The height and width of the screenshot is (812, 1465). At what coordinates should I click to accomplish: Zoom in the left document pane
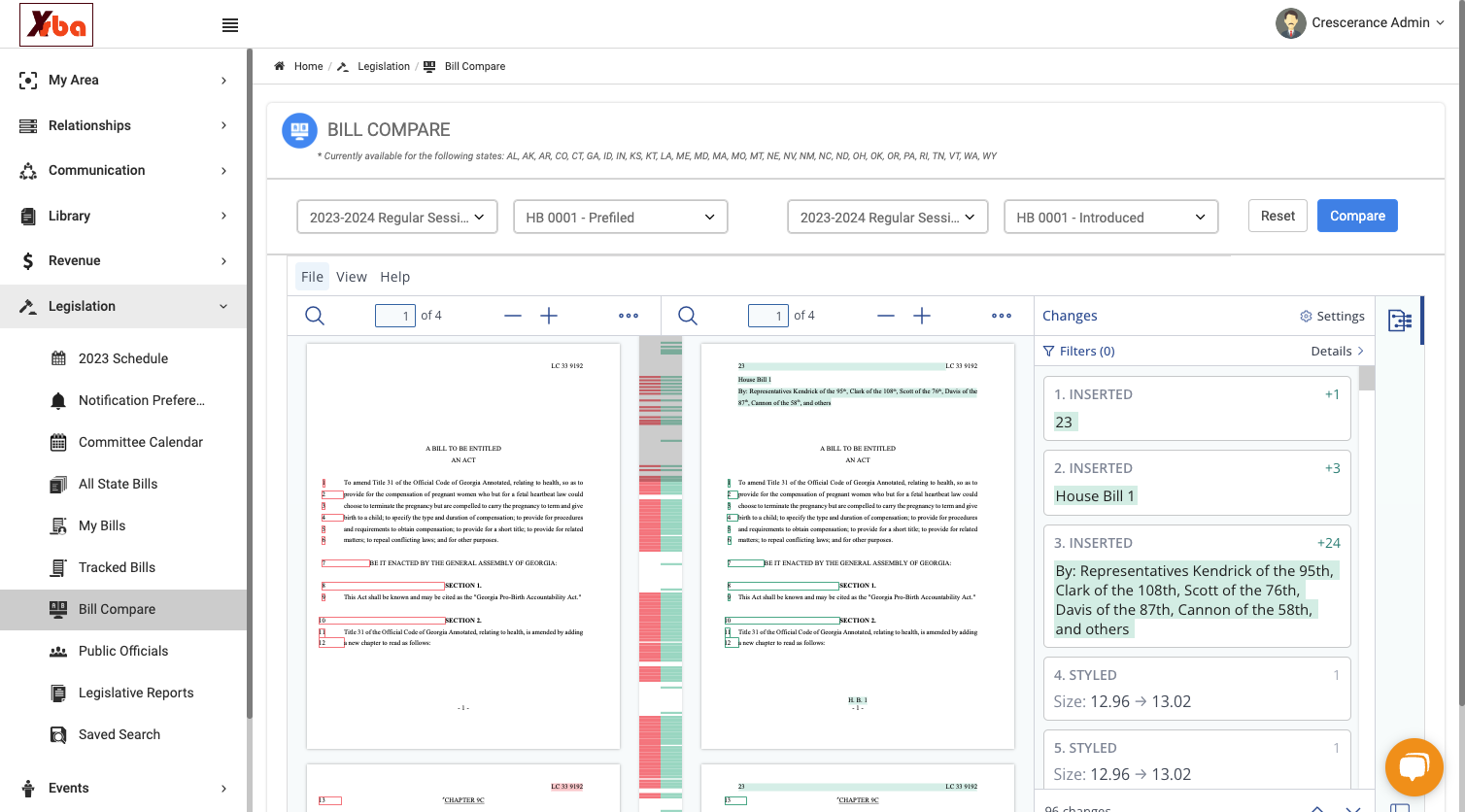(x=549, y=316)
